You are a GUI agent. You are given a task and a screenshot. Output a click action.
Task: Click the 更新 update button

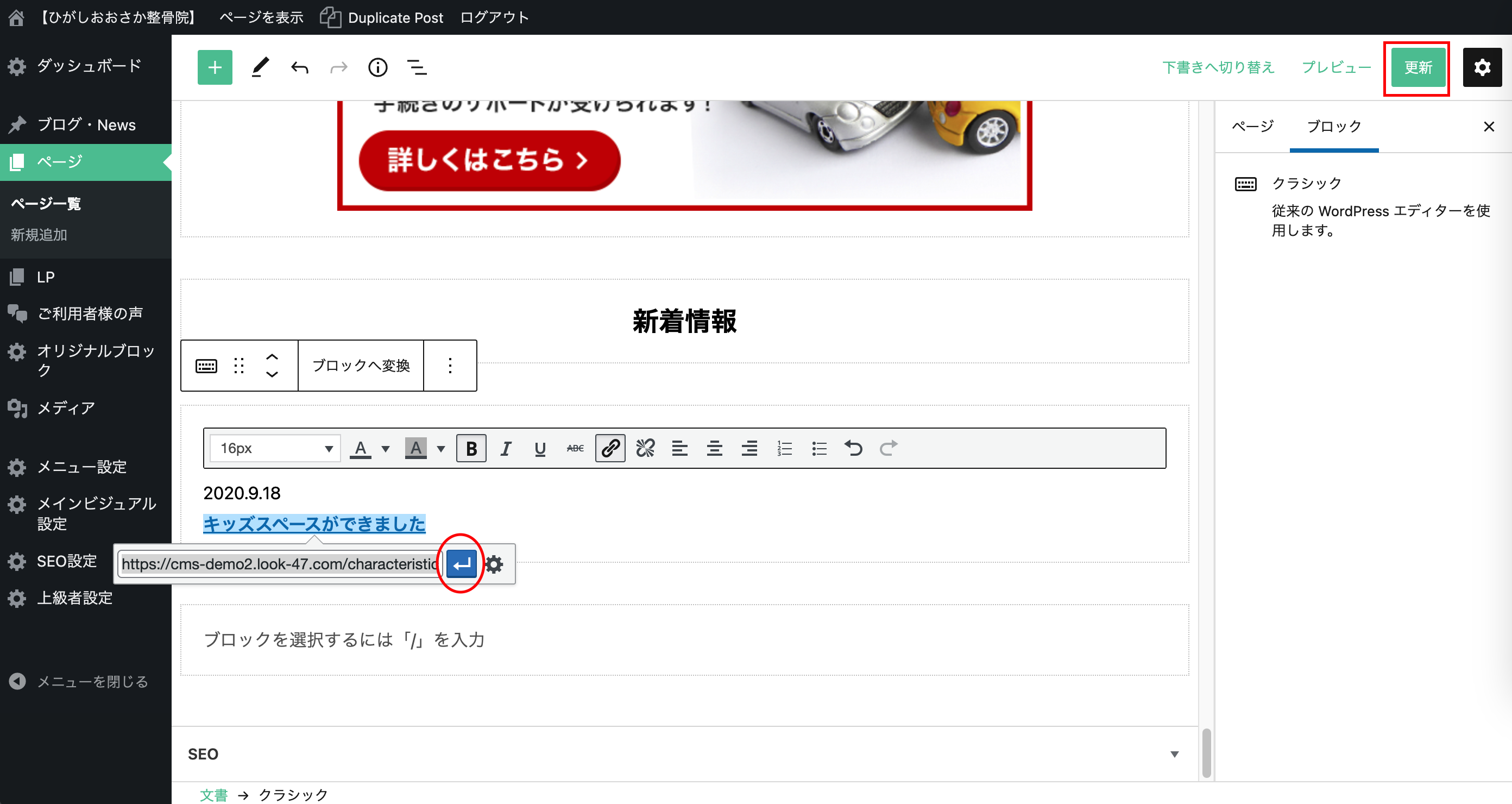click(1417, 67)
